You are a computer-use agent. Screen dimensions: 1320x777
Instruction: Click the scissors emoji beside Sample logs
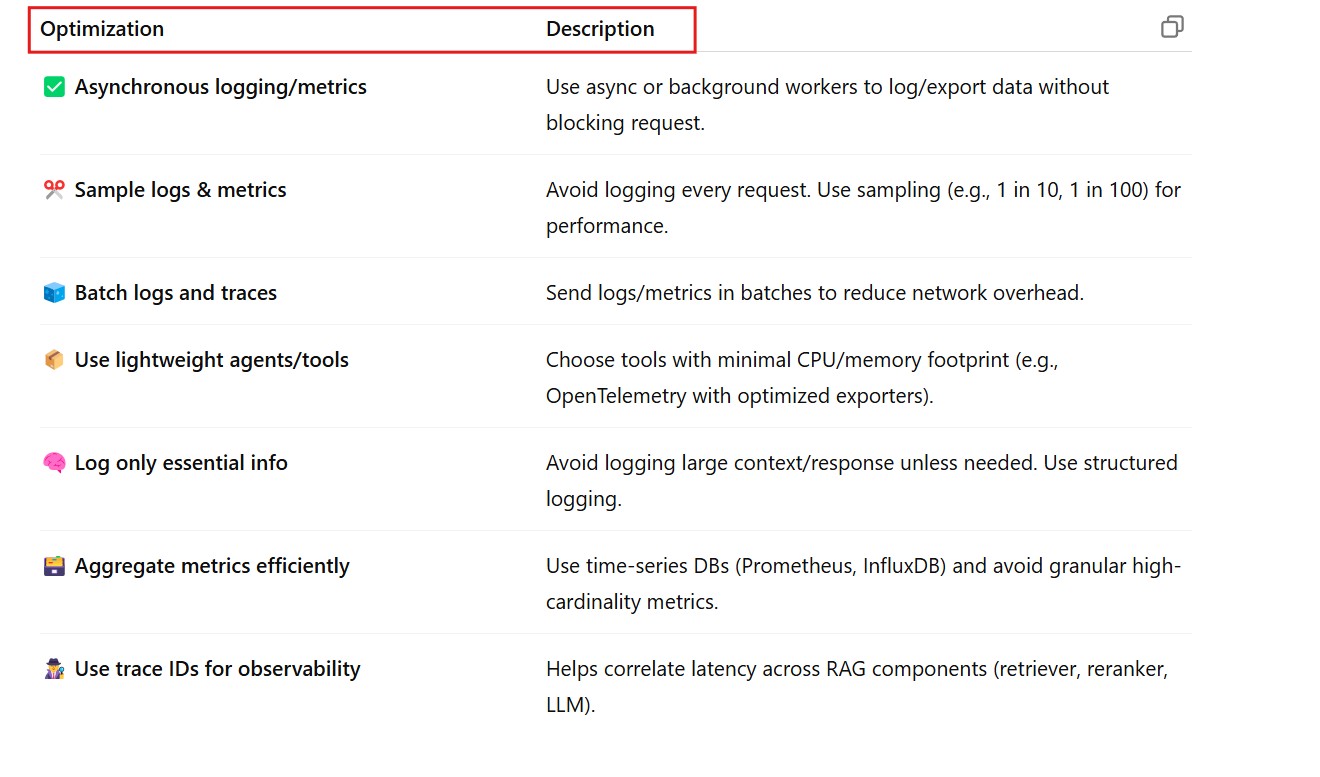(54, 190)
